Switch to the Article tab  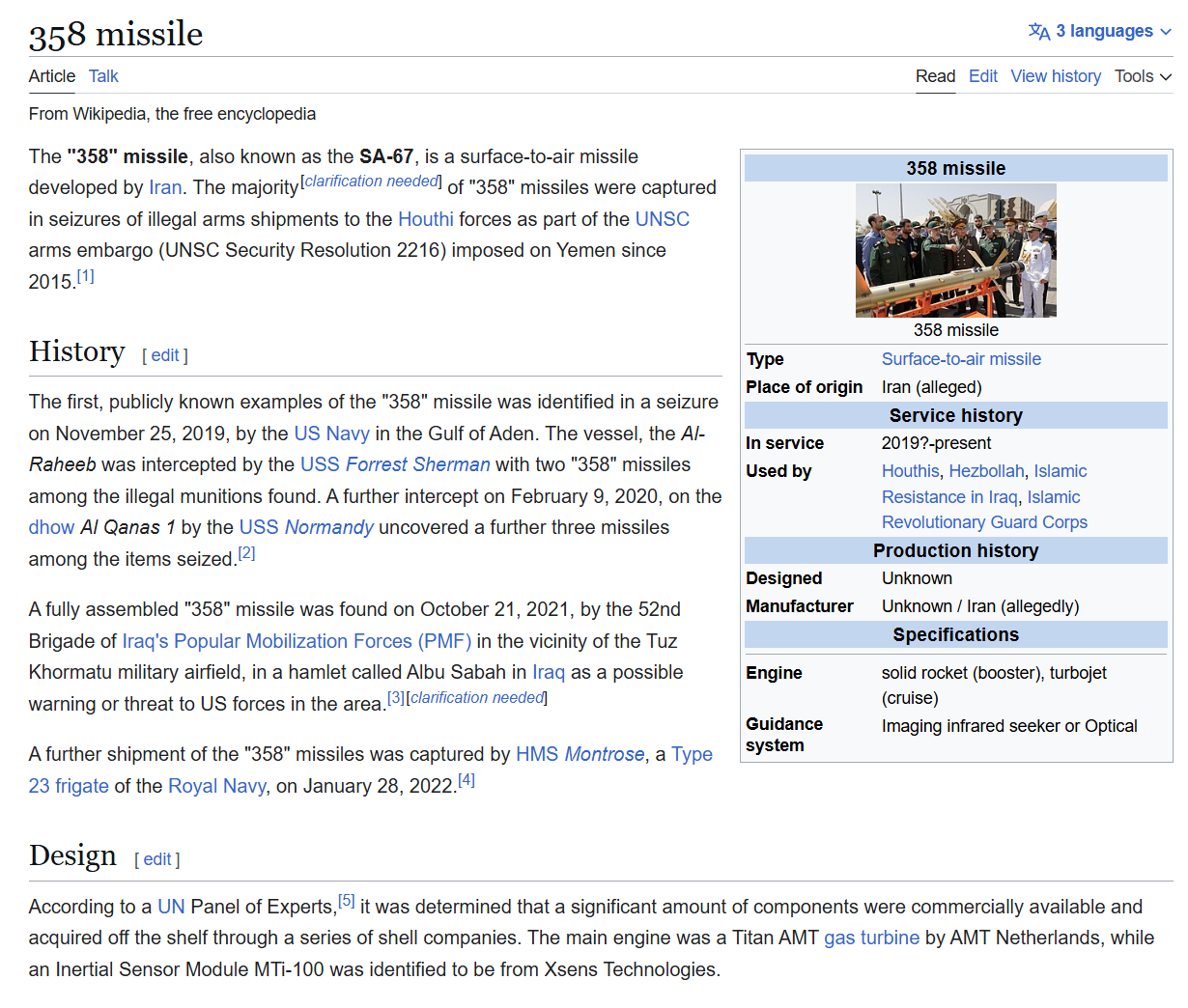(52, 76)
